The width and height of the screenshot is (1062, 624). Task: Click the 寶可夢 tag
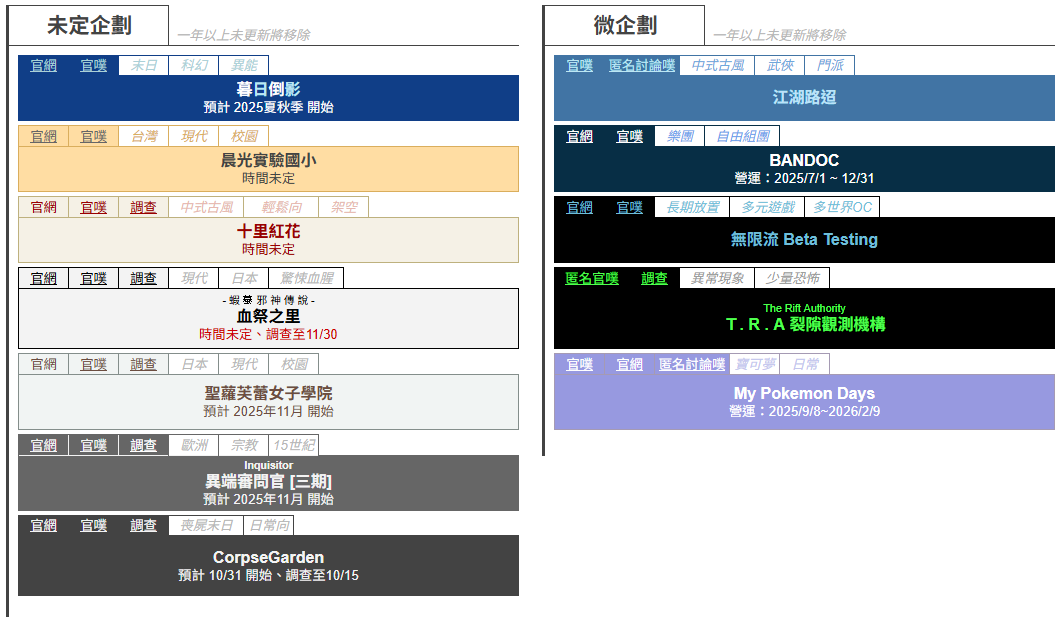tap(754, 364)
